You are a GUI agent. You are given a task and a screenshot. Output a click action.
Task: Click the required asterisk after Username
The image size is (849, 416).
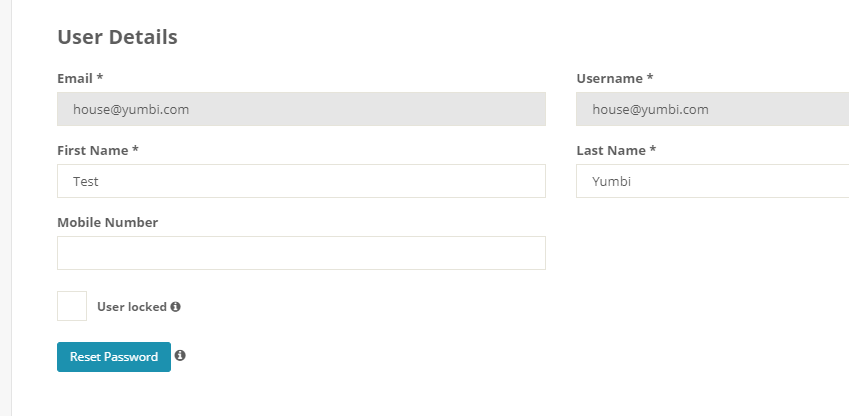pos(650,78)
